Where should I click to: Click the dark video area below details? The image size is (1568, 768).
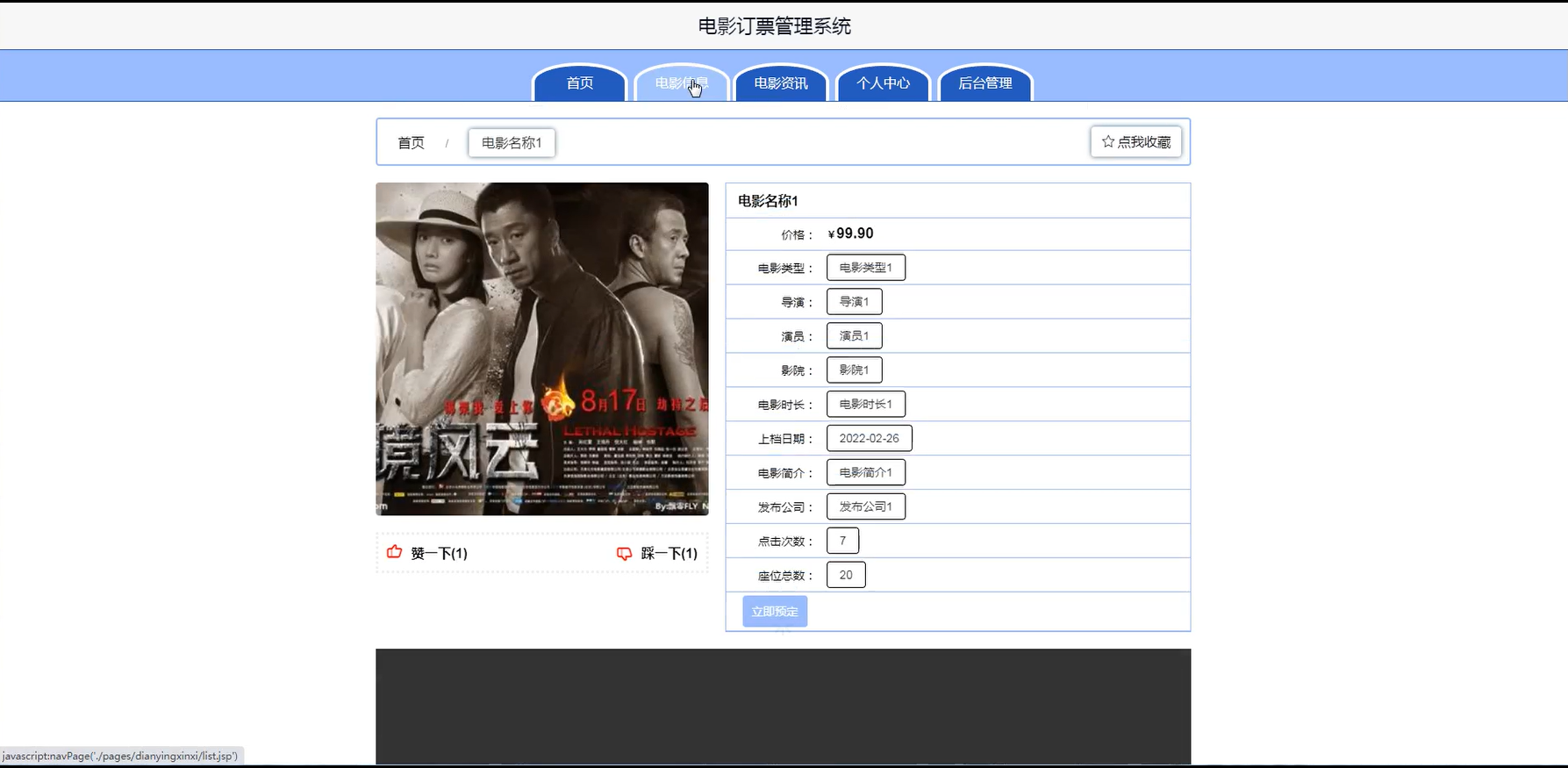click(784, 707)
